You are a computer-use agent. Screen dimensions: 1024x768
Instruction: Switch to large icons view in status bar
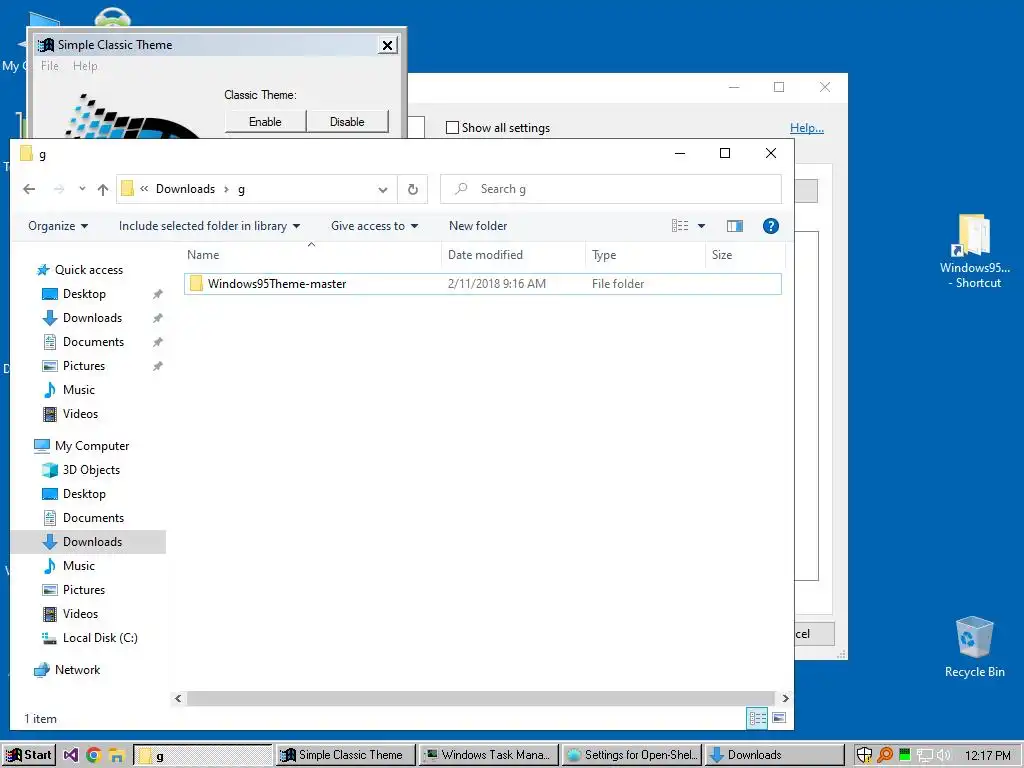pyautogui.click(x=779, y=718)
